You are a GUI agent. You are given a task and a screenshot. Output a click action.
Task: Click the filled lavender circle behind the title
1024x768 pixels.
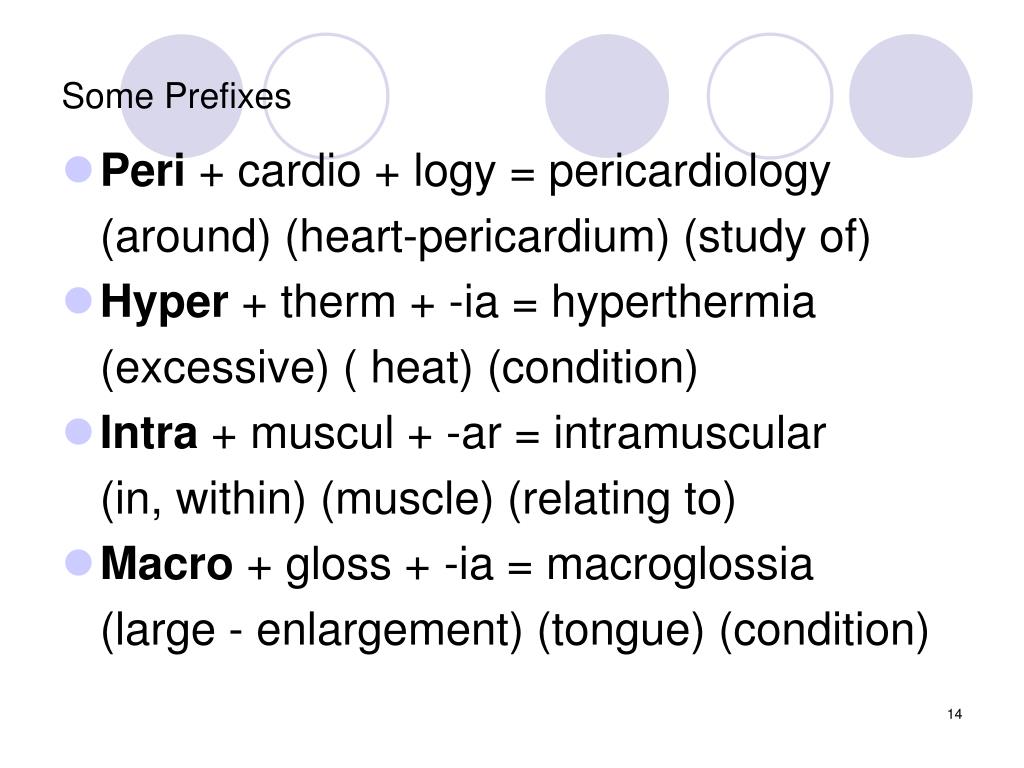(x=182, y=96)
